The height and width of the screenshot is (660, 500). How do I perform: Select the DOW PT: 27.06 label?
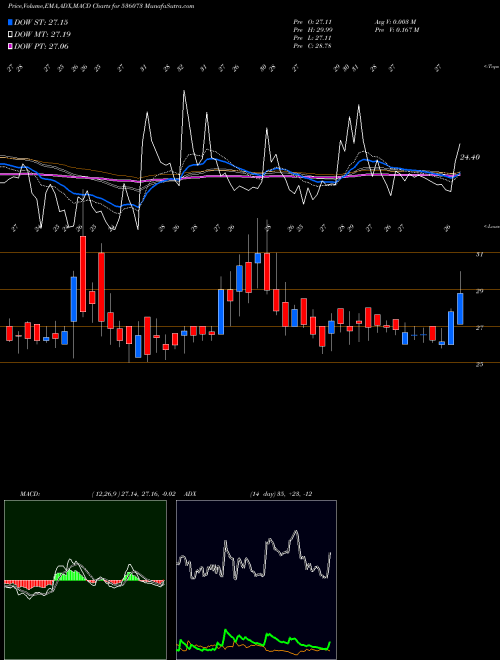click(x=41, y=46)
